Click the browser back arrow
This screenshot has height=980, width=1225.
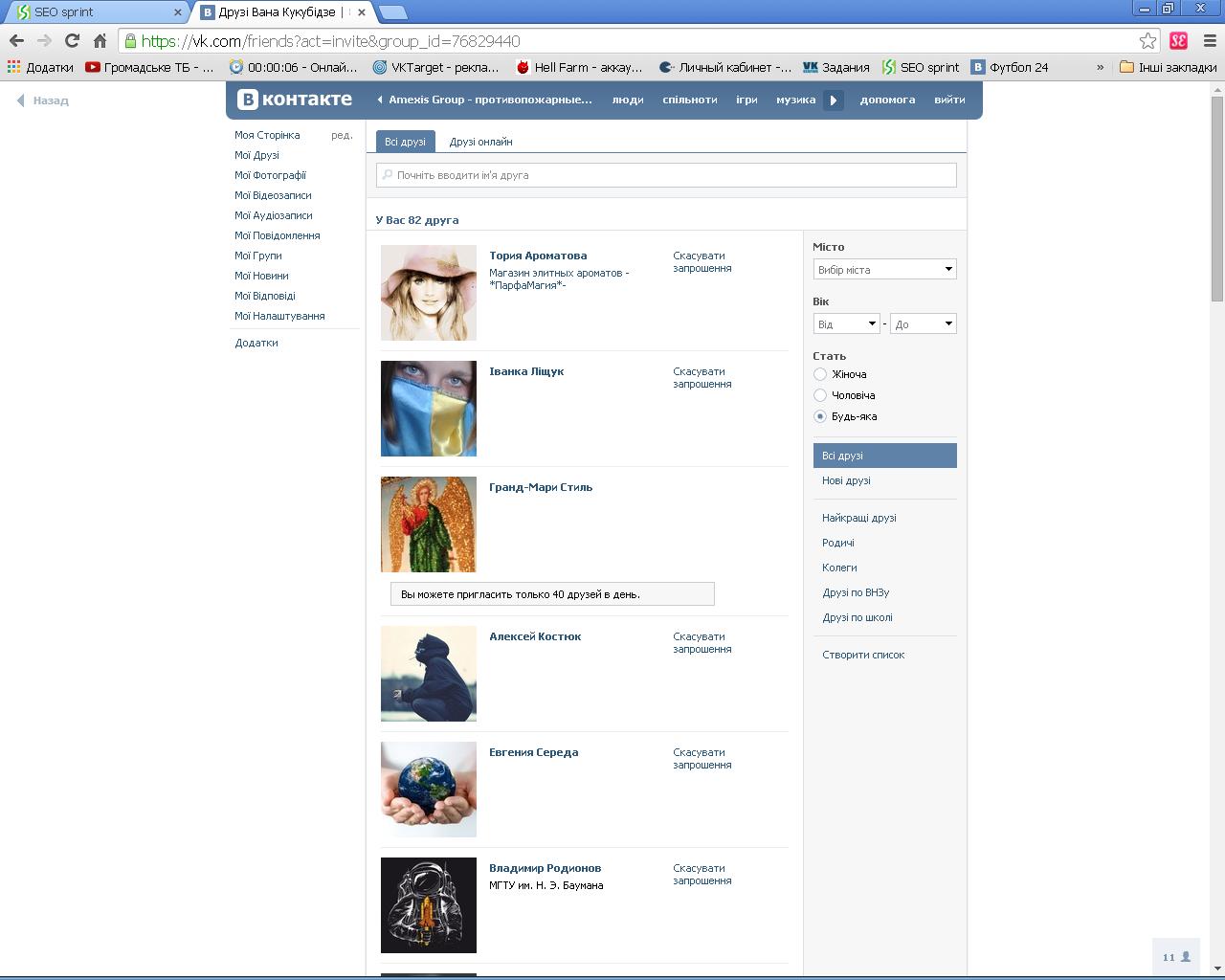coord(16,40)
